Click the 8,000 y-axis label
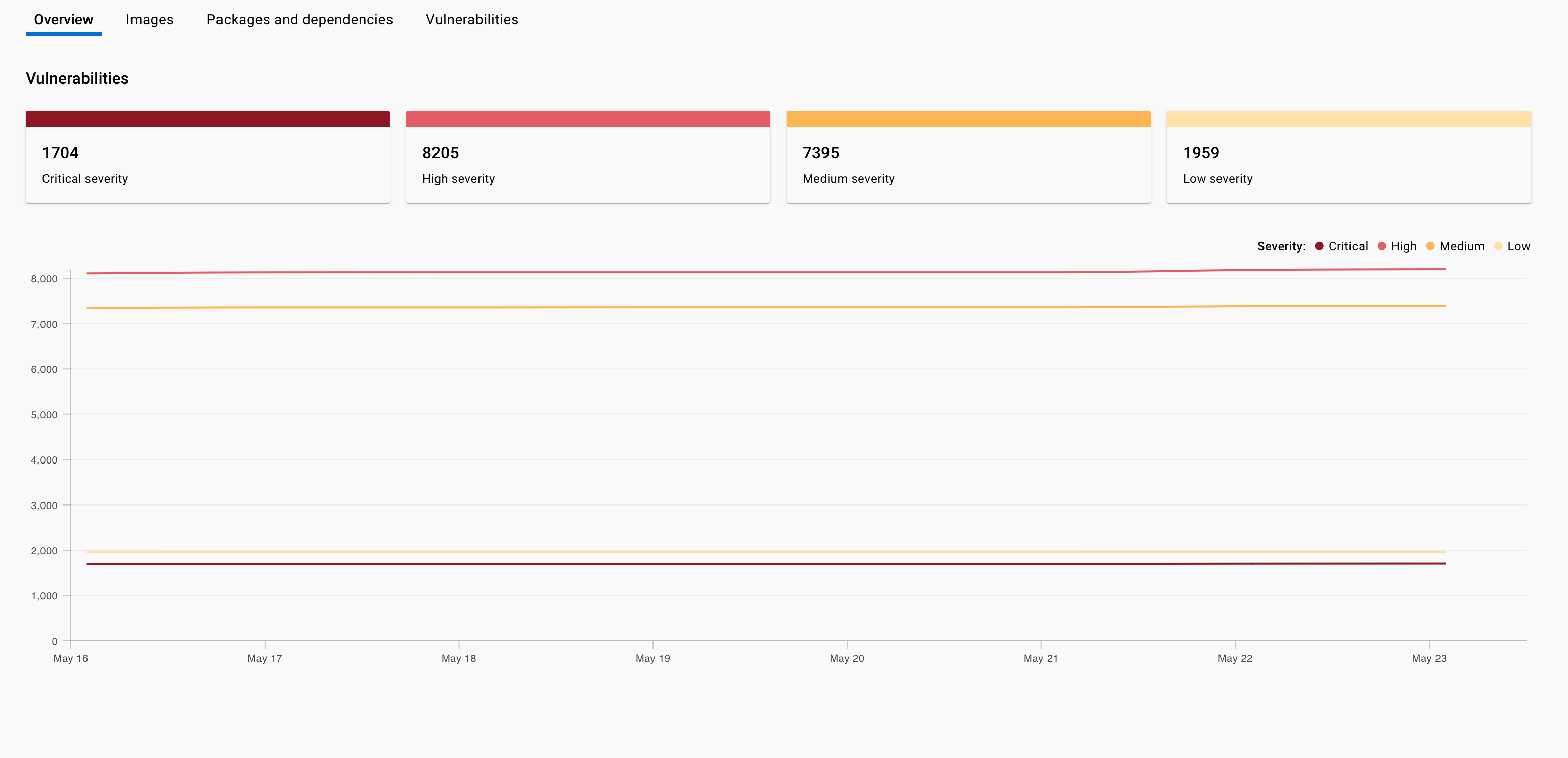The image size is (1568, 758). click(x=45, y=279)
